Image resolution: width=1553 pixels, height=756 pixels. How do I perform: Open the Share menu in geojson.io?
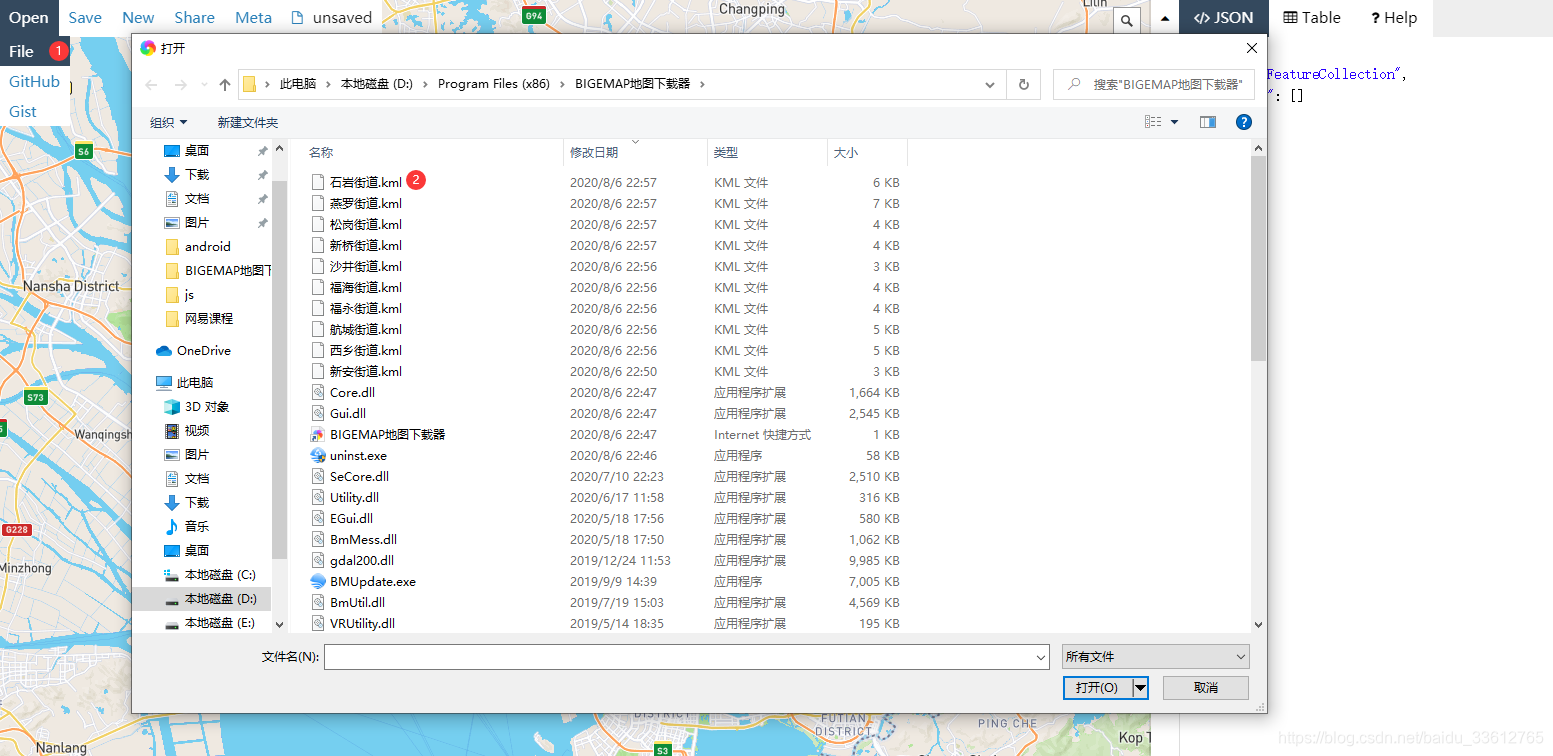194,17
